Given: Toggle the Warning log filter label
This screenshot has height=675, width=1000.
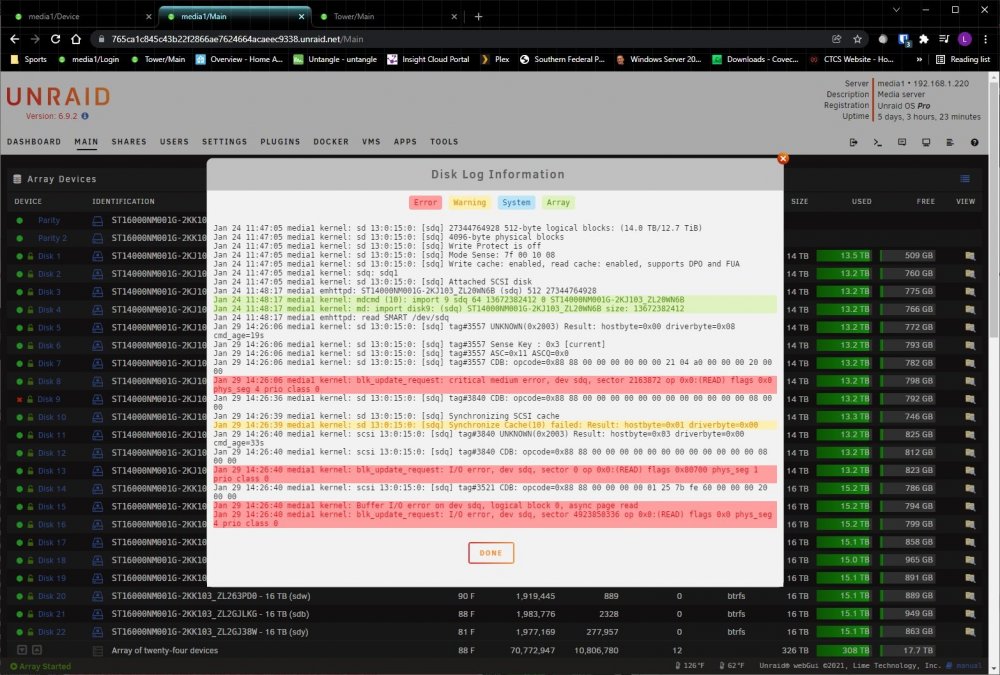Looking at the screenshot, I should click(x=469, y=202).
